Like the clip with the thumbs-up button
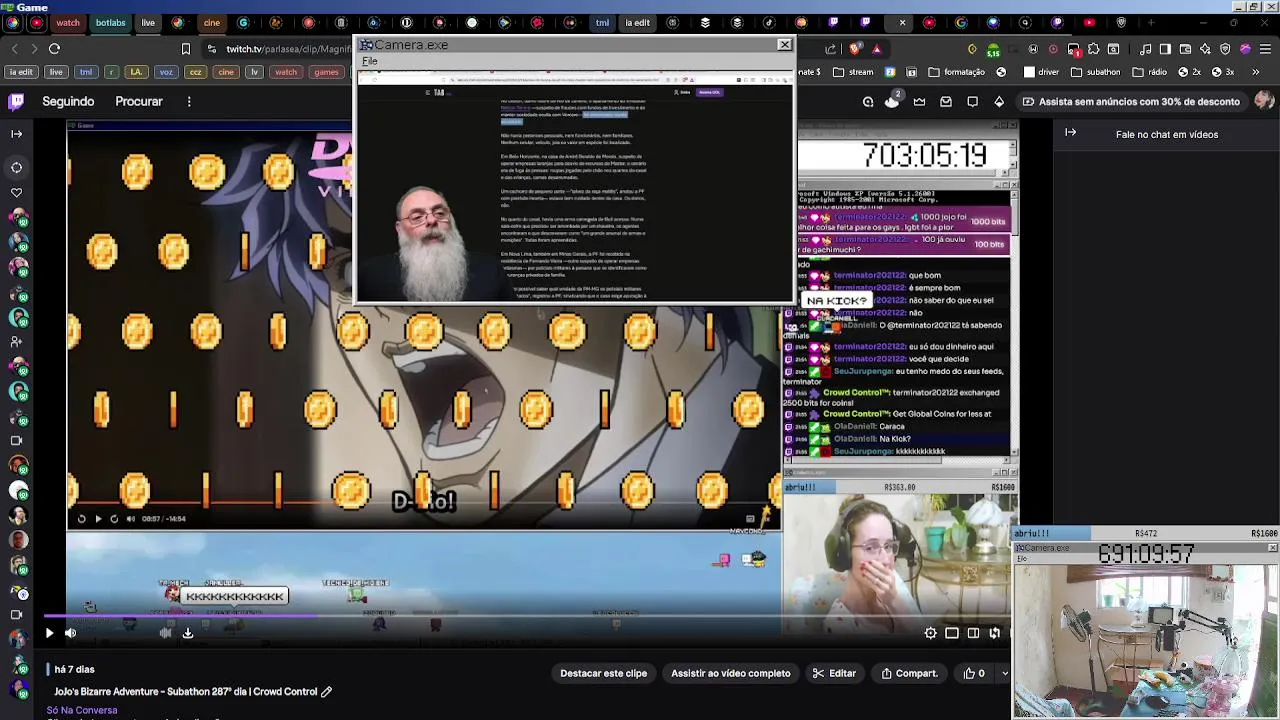 (x=974, y=673)
